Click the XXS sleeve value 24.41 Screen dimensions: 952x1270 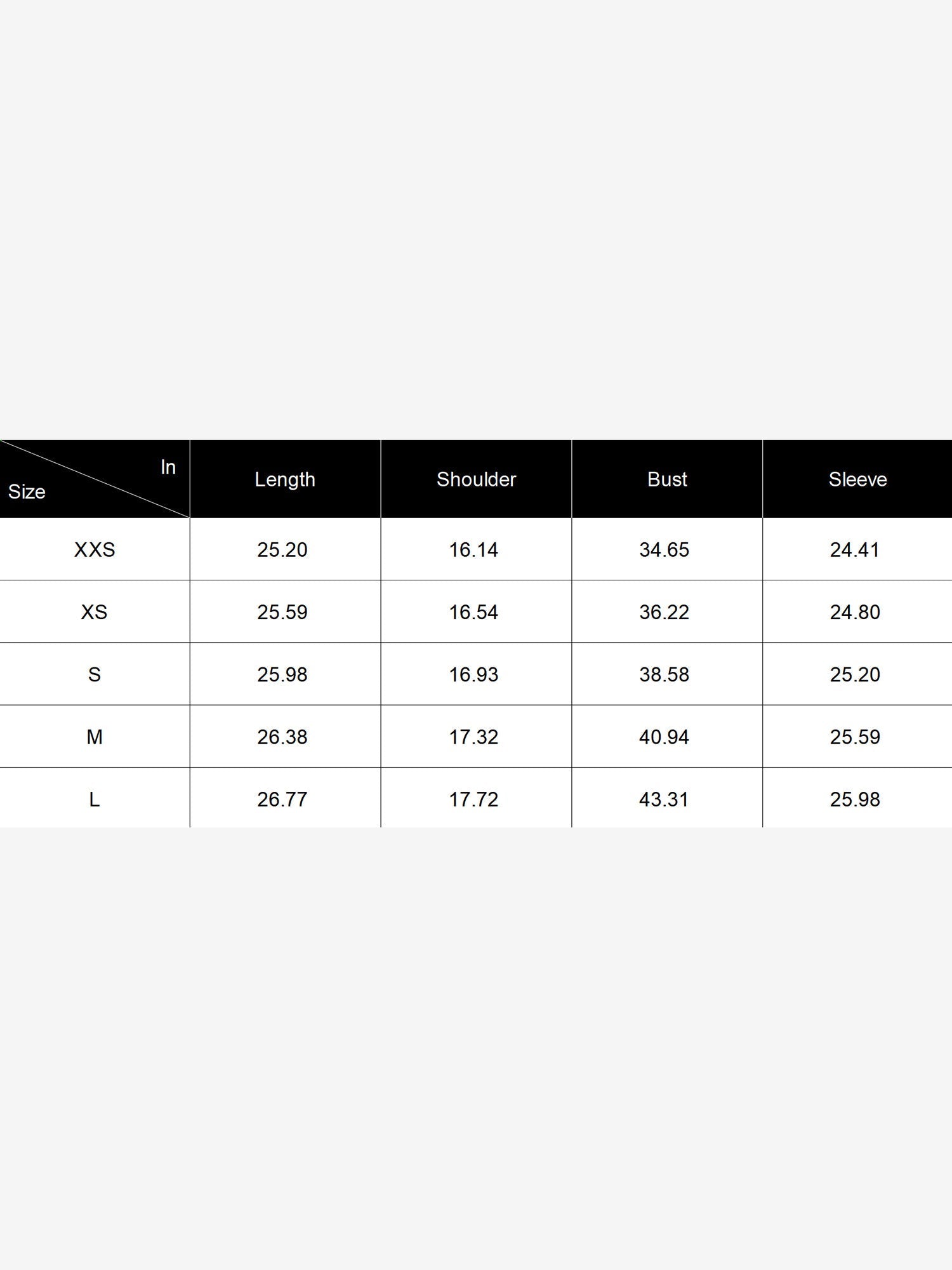click(x=855, y=550)
